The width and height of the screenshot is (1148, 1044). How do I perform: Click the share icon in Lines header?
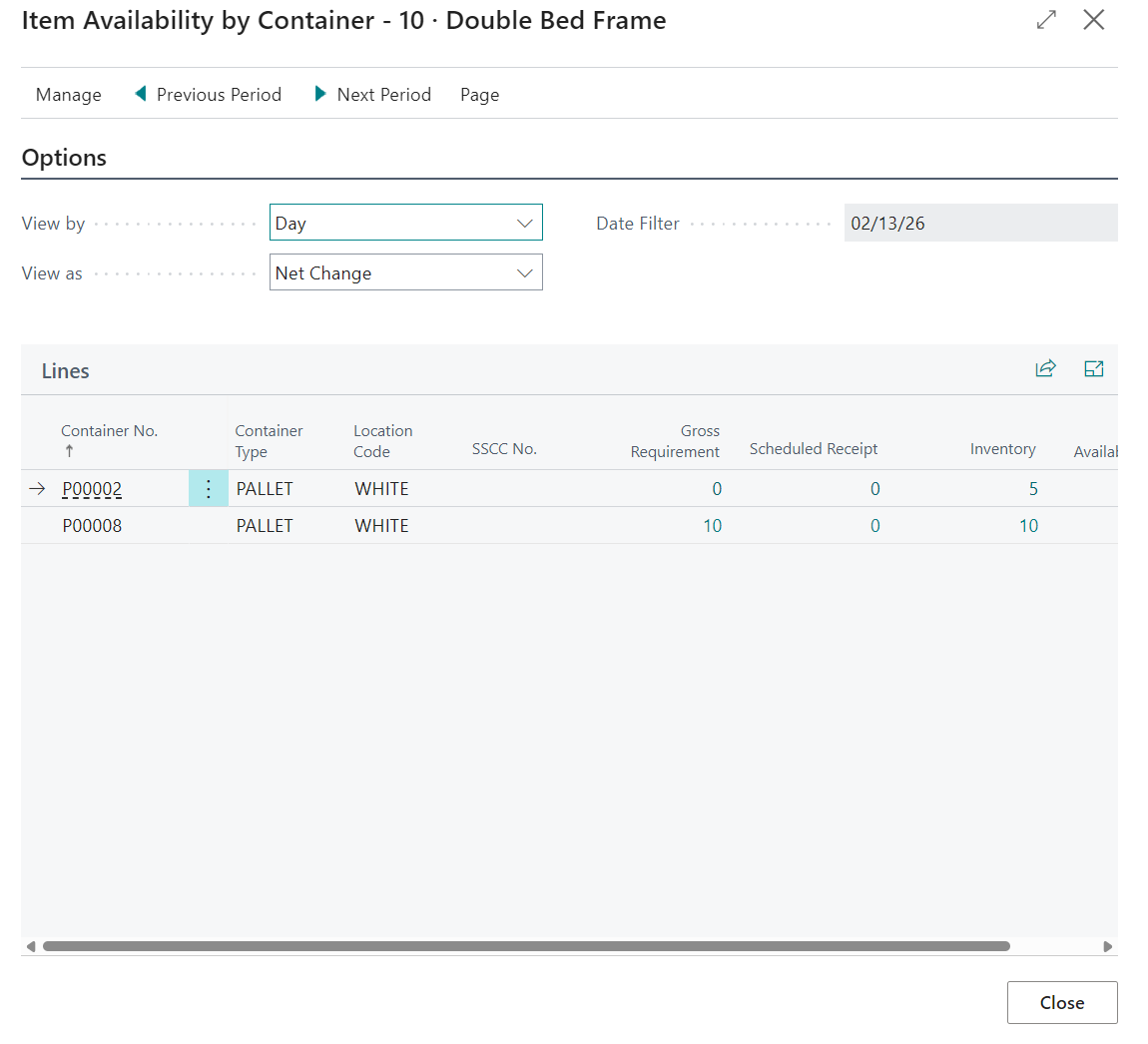click(x=1045, y=369)
